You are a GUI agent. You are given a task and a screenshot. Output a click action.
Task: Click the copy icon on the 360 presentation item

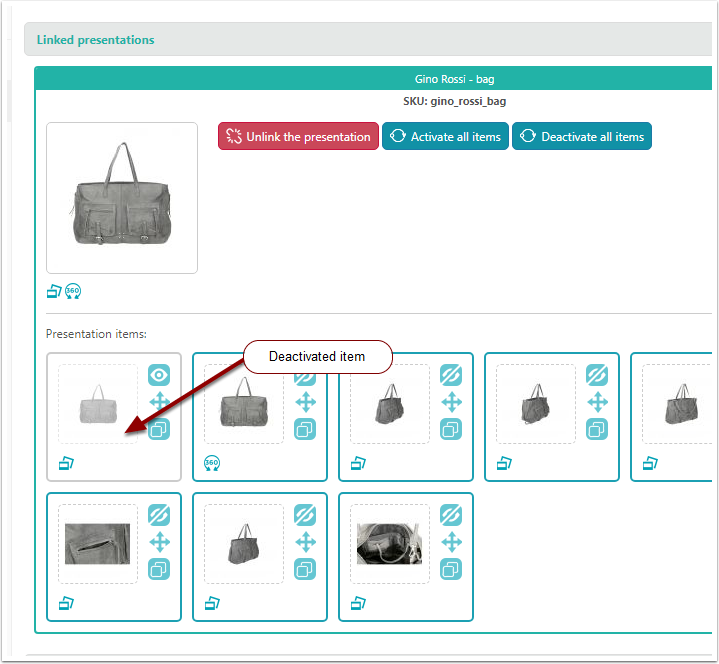[305, 429]
